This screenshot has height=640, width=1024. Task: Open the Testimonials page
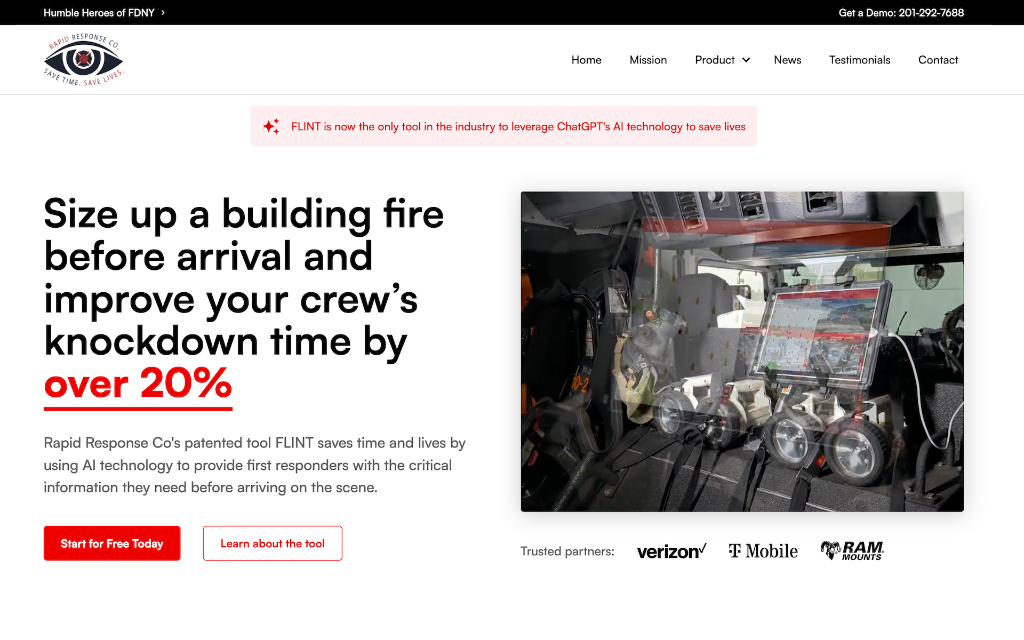tap(859, 60)
